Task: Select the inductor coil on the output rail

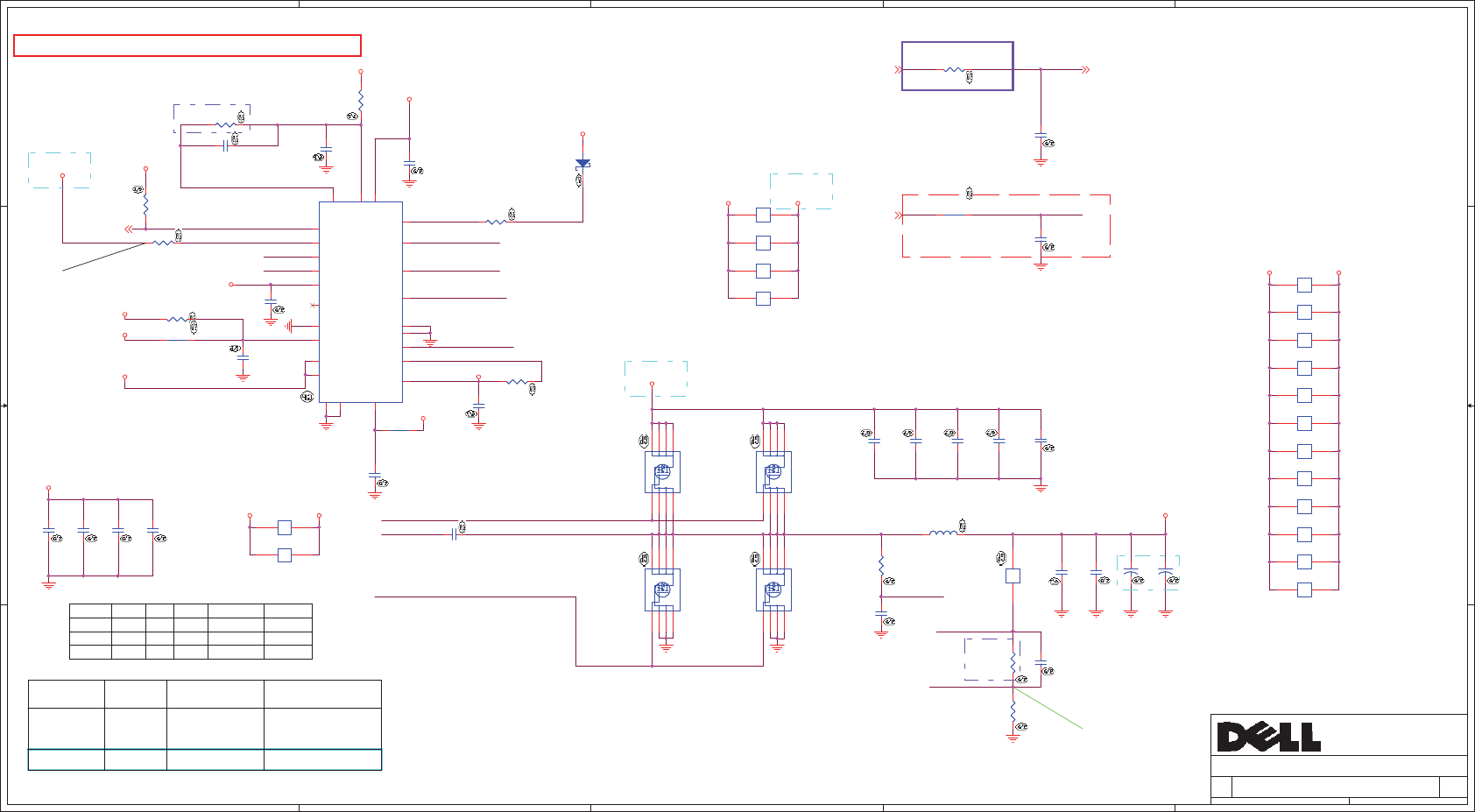Action: [943, 532]
